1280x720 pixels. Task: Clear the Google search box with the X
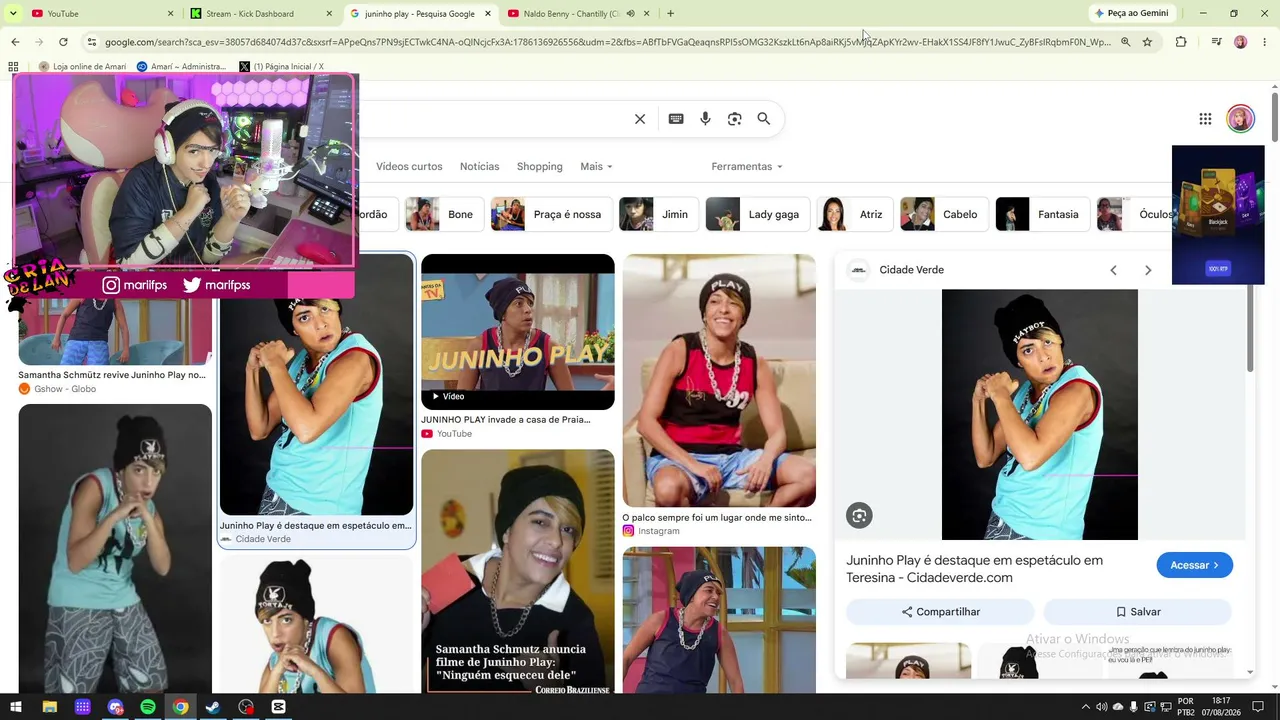tap(640, 119)
